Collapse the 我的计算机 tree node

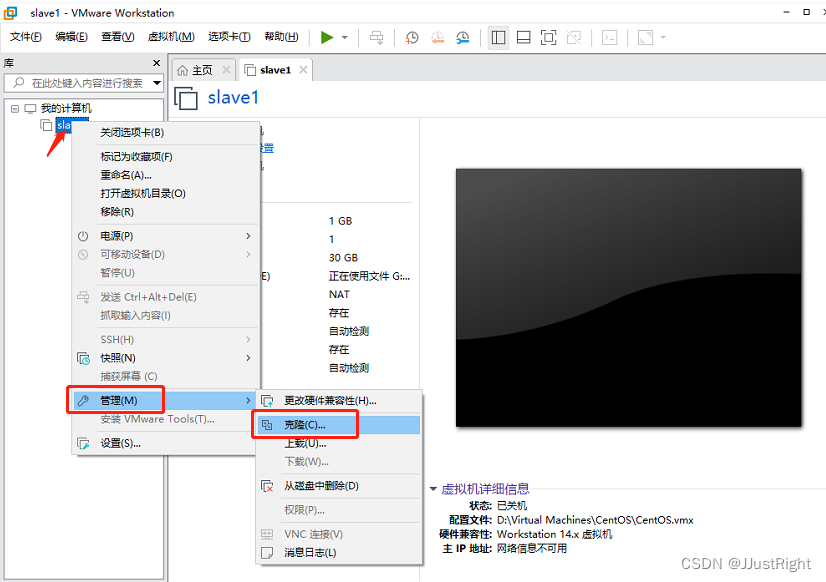click(15, 108)
